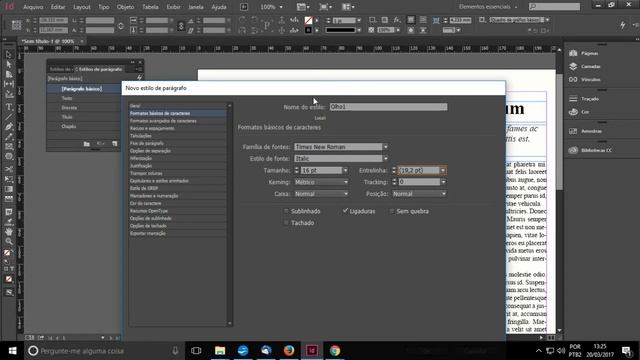This screenshot has width=640, height=360.
Task: Enable the Sublinhado checkbox
Action: coord(286,211)
